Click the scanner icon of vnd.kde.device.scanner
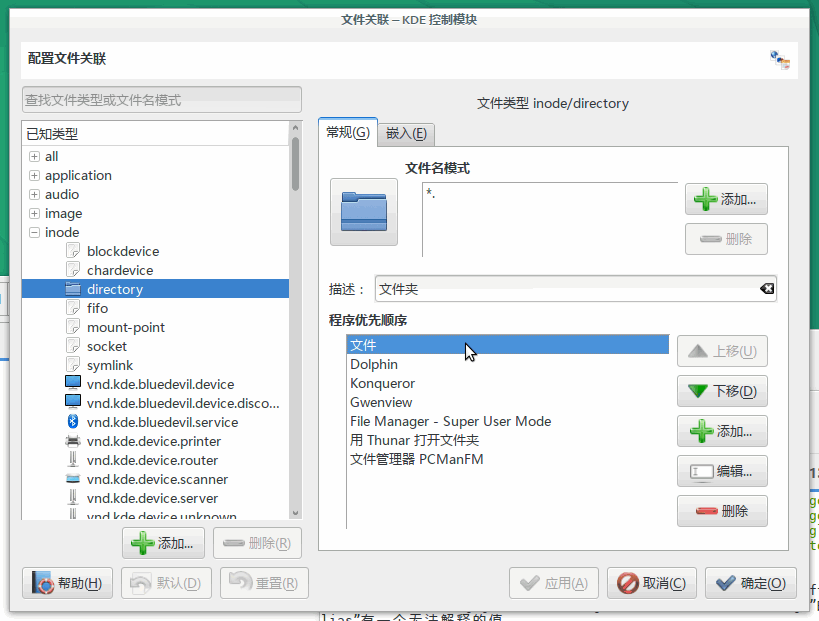The height and width of the screenshot is (621, 819). point(73,479)
